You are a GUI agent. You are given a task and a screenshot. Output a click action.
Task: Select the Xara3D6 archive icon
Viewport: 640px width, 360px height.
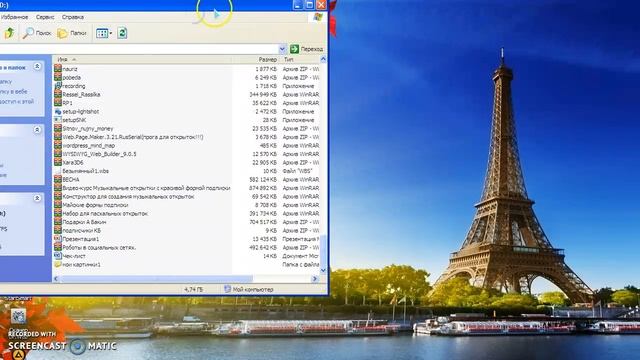click(58, 162)
